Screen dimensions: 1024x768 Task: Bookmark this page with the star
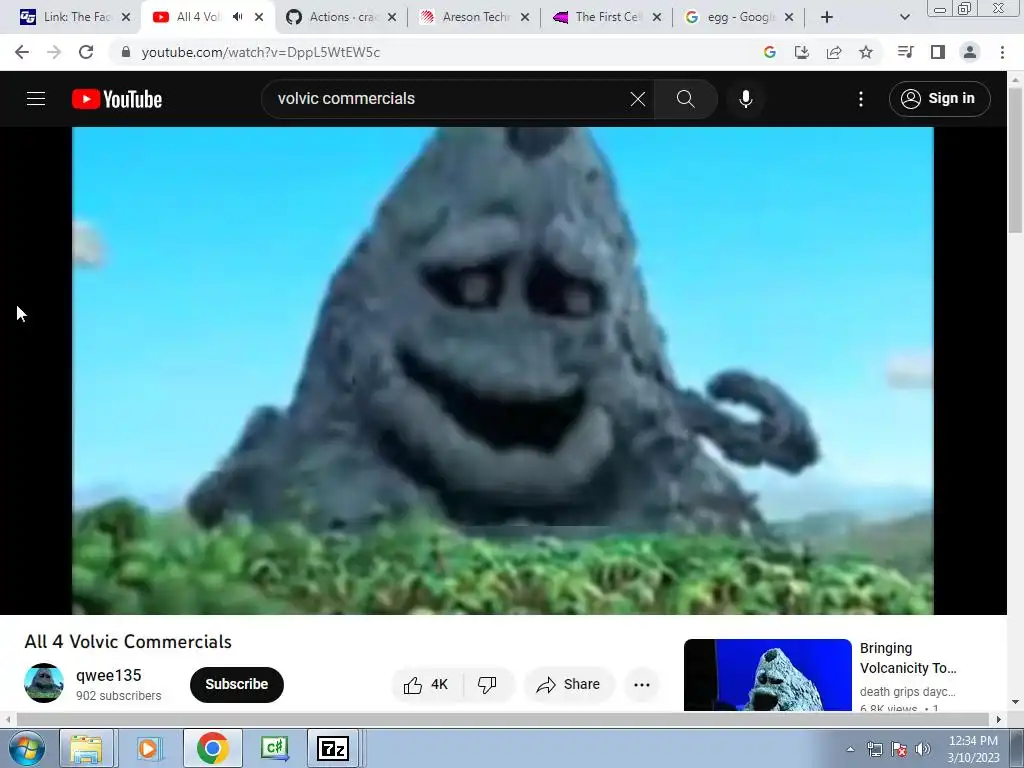click(866, 52)
